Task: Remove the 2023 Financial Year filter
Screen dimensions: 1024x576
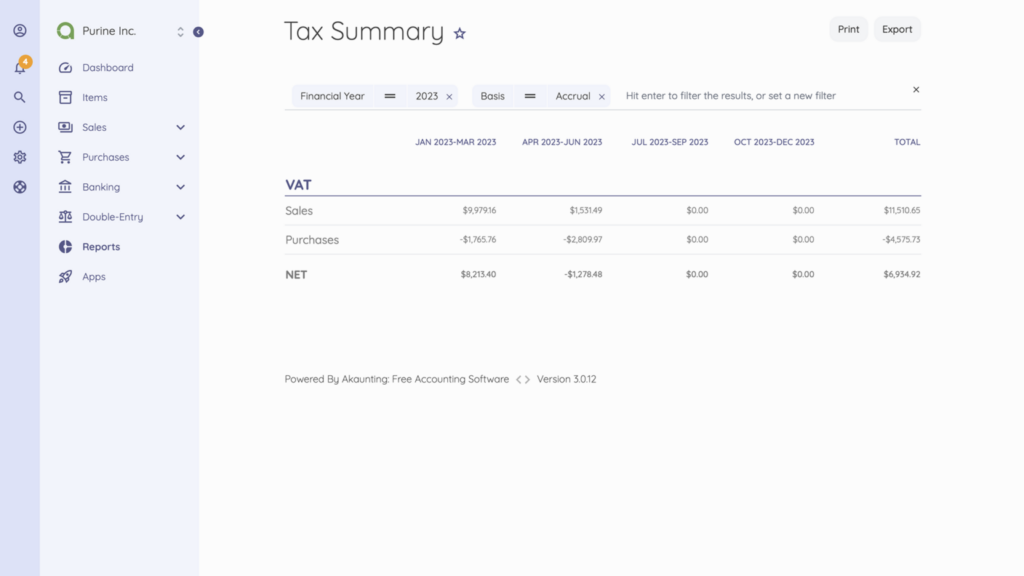Action: tap(449, 96)
